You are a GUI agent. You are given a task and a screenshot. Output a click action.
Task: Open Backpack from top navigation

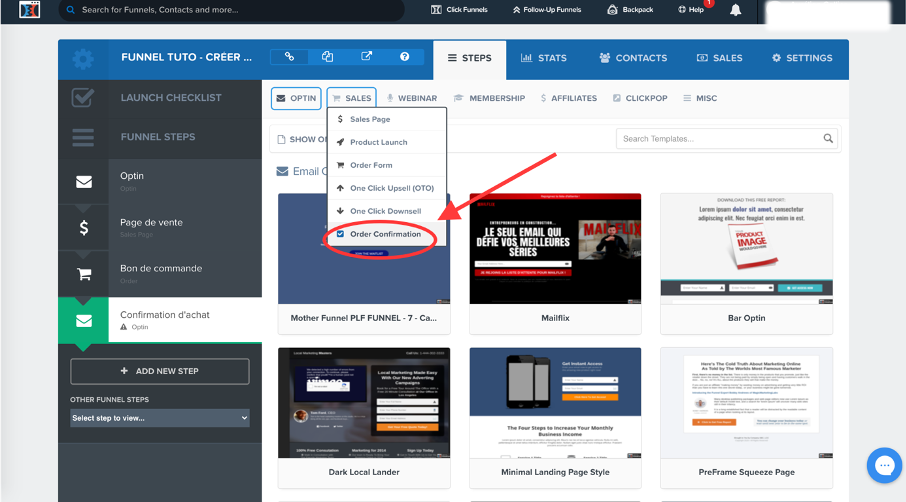coord(630,9)
